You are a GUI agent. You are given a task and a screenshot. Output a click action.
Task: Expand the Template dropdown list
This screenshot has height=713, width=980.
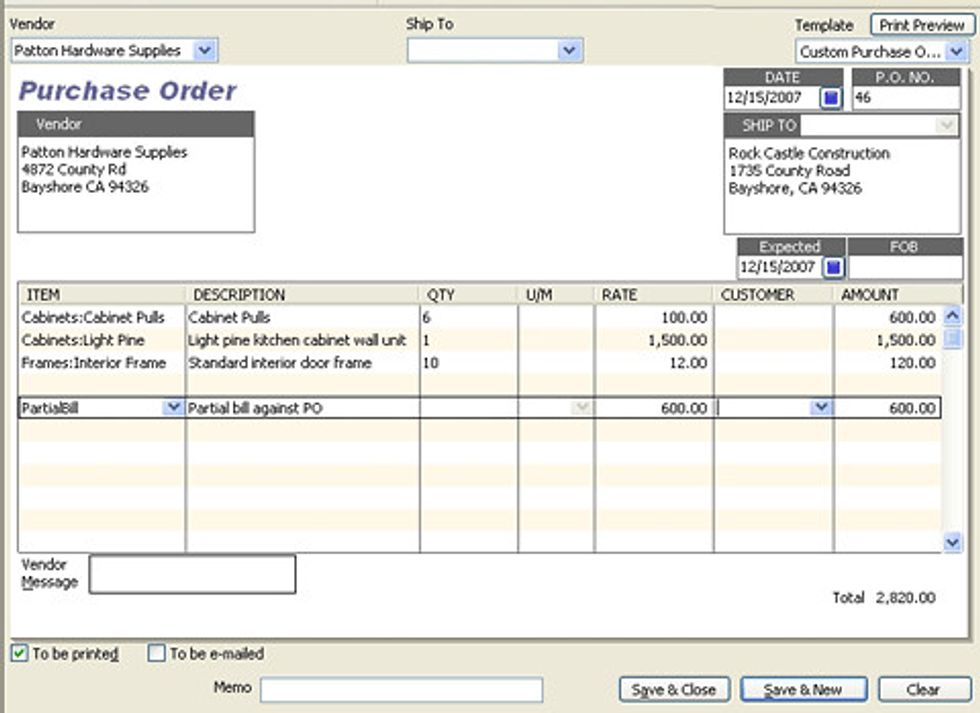pos(955,51)
